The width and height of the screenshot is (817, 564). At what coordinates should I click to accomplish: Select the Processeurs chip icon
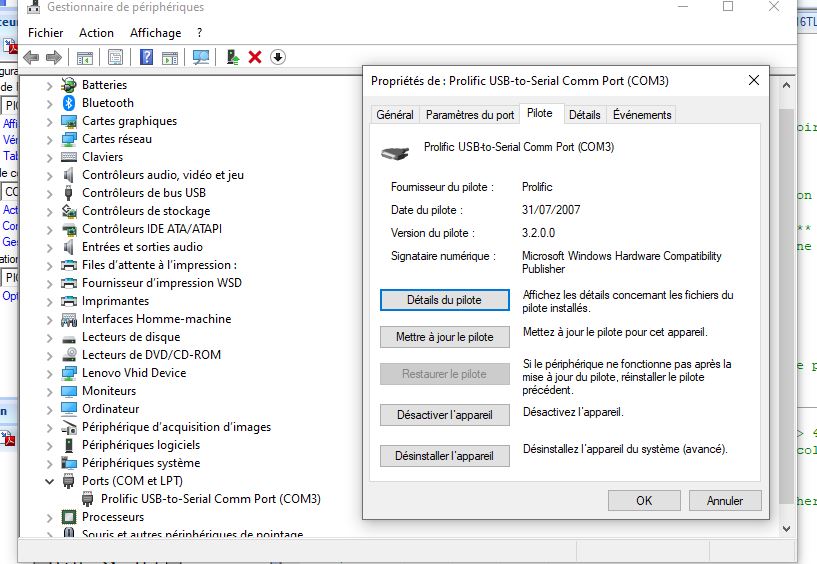pos(69,517)
